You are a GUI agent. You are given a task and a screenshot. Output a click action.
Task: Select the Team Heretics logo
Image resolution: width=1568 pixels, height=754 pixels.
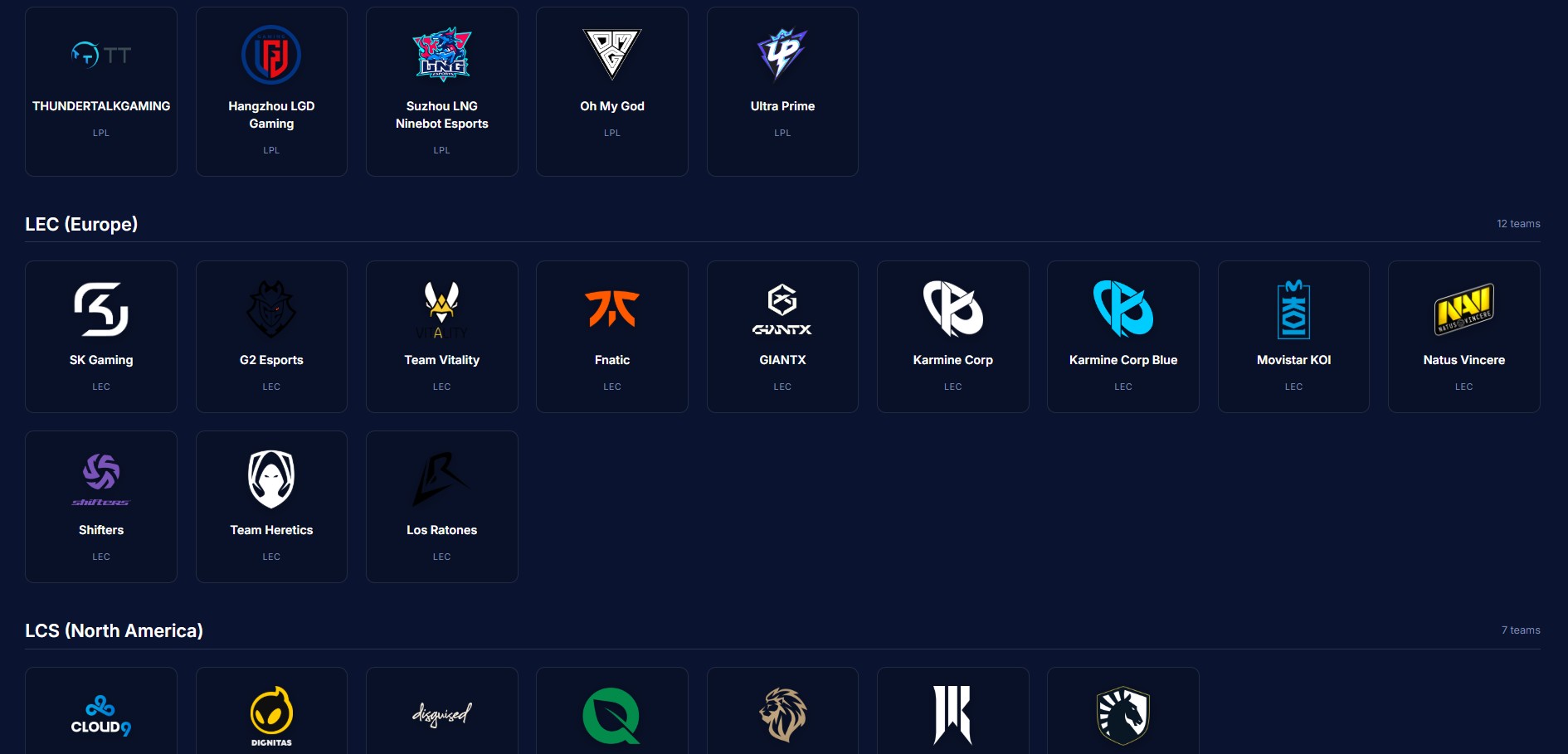click(x=271, y=479)
